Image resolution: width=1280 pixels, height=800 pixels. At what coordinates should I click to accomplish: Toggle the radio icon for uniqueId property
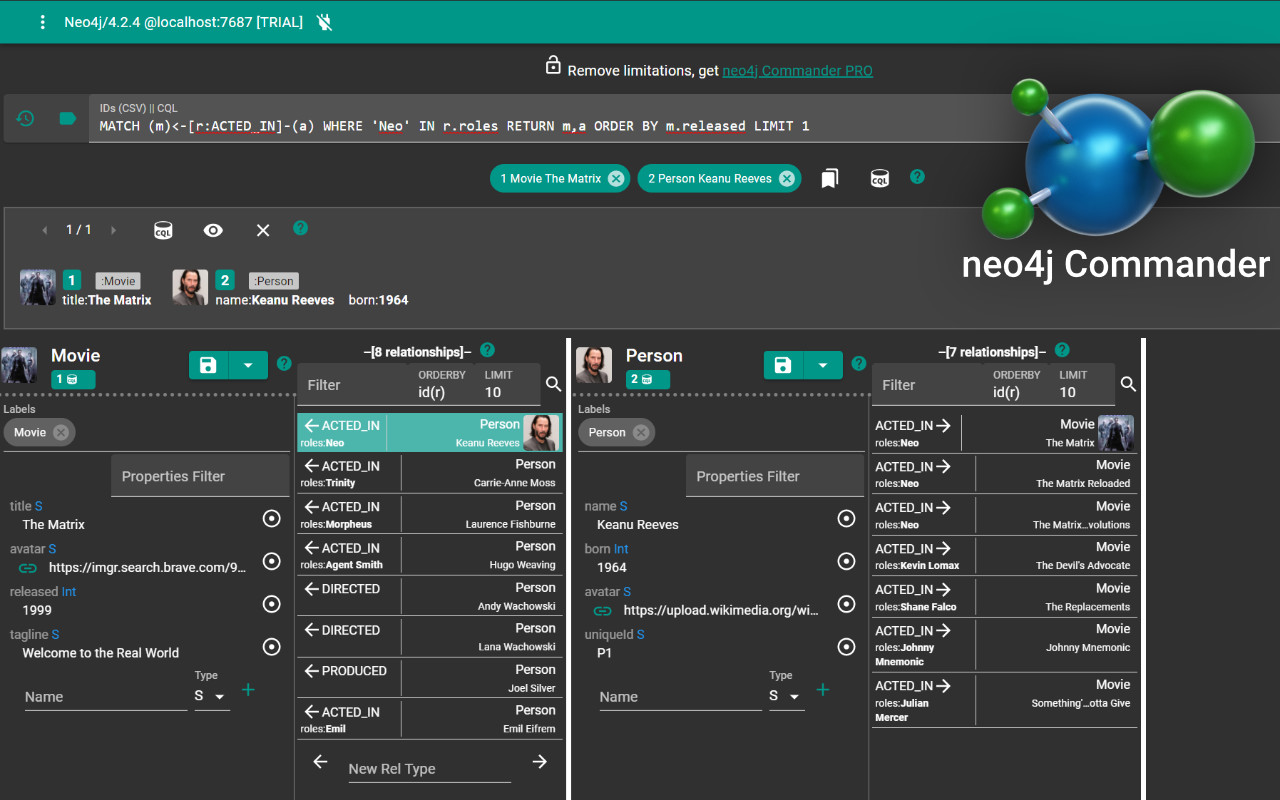(x=846, y=646)
